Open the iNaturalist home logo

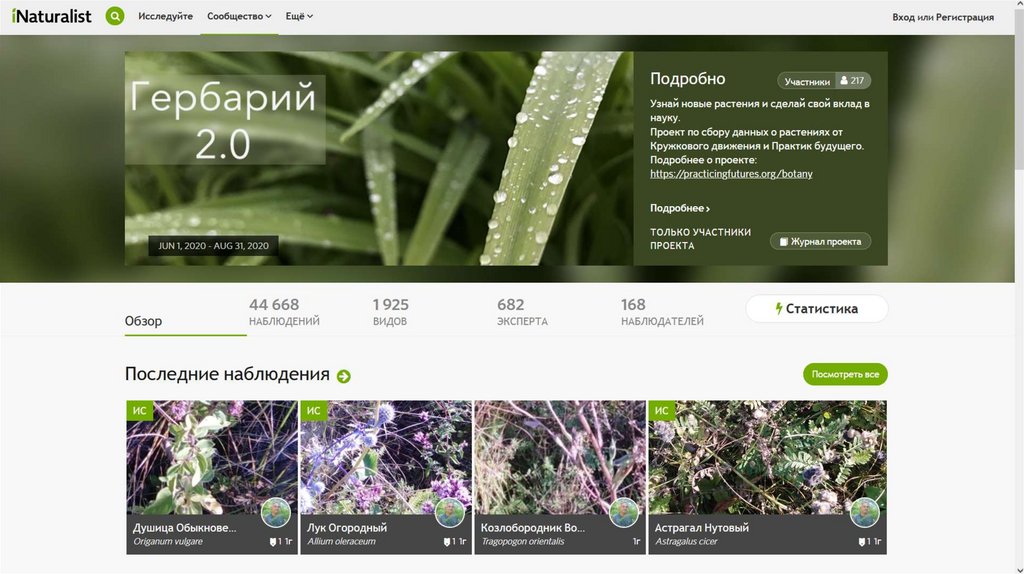[52, 16]
